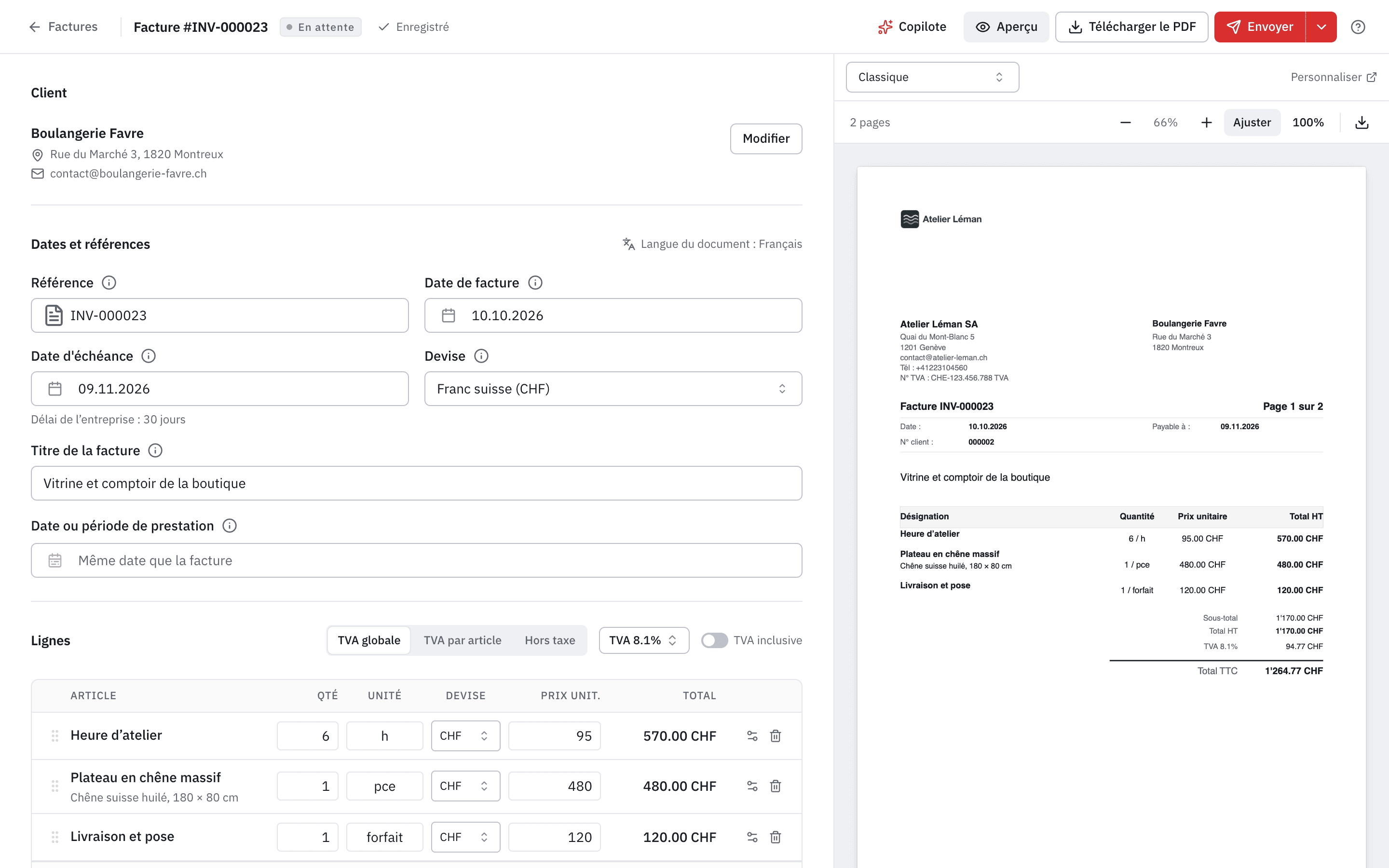Screen dimensions: 1389x868
Task: Click the Envoyer button
Action: click(1260, 27)
